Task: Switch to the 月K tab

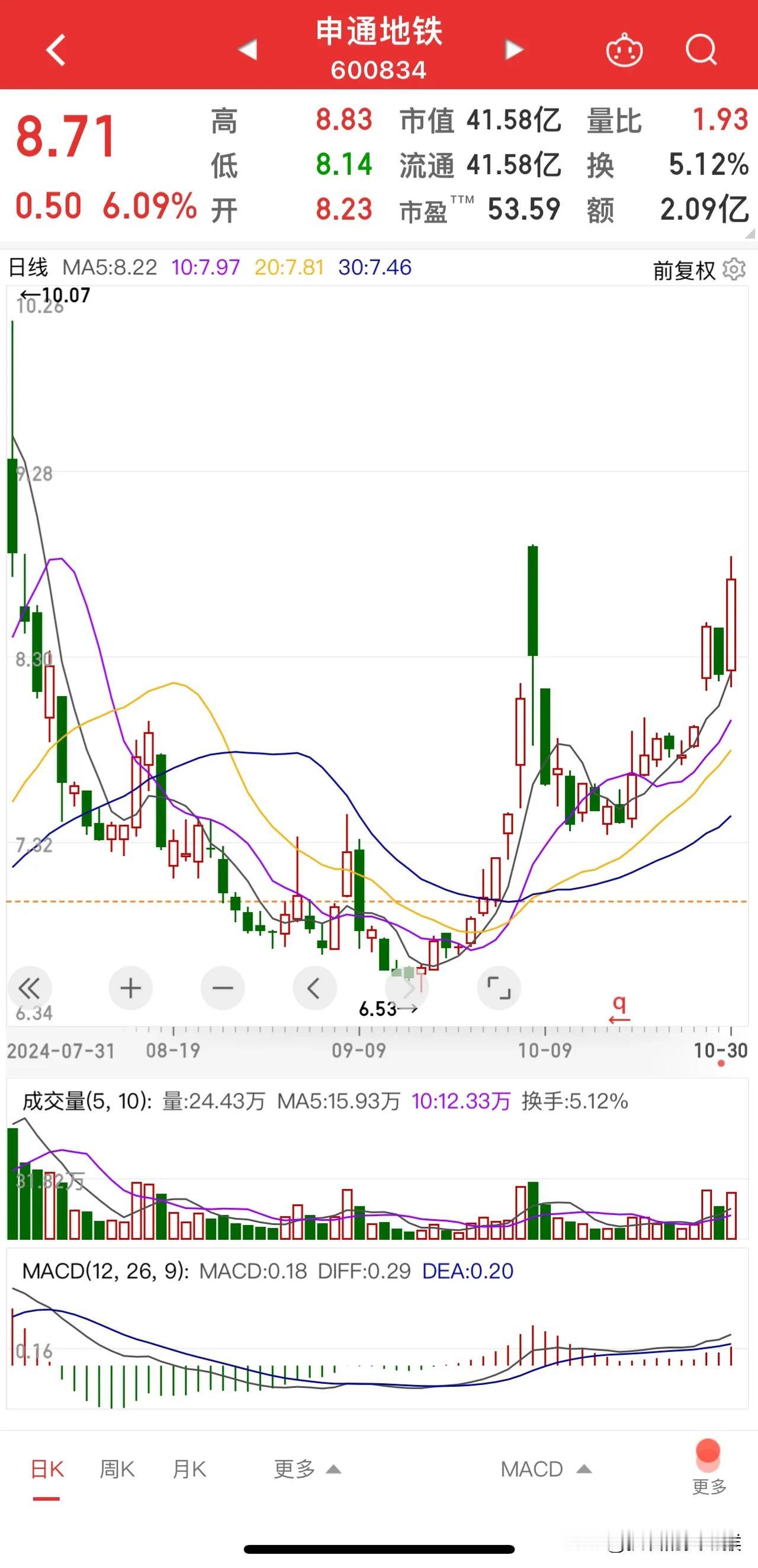Action: pos(189,1470)
